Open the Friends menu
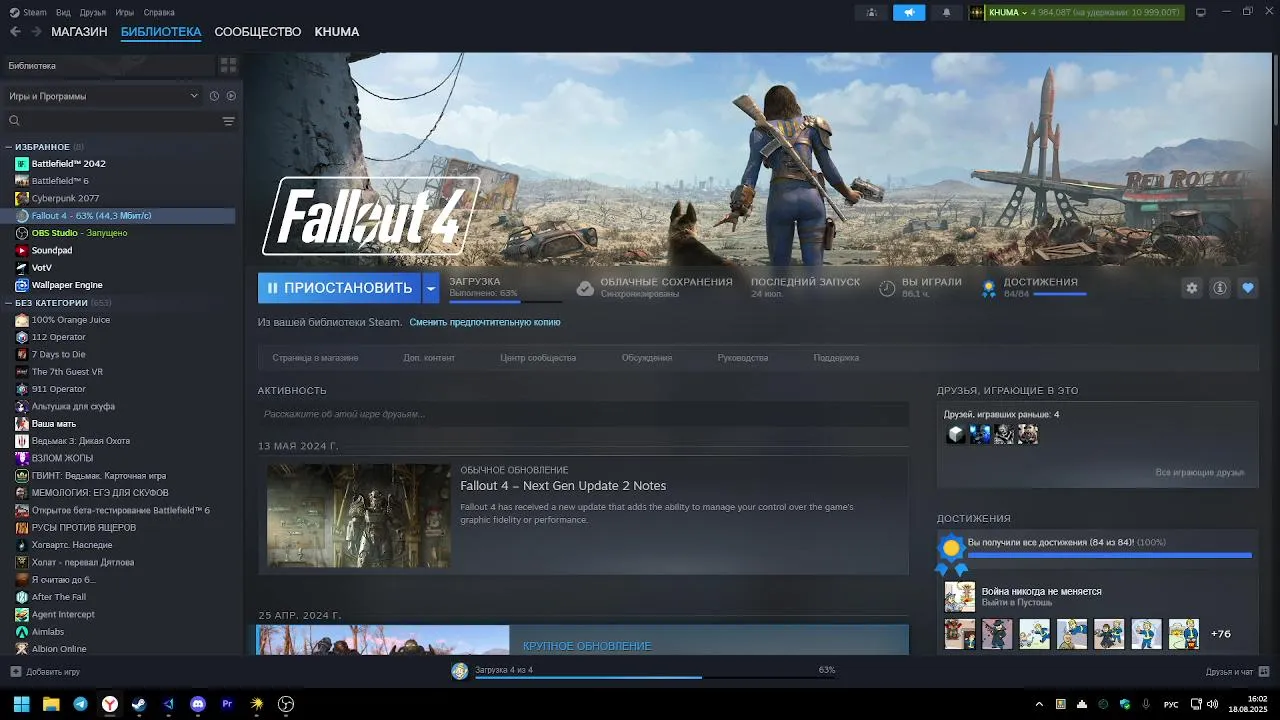This screenshot has height=720, width=1280. click(x=92, y=13)
